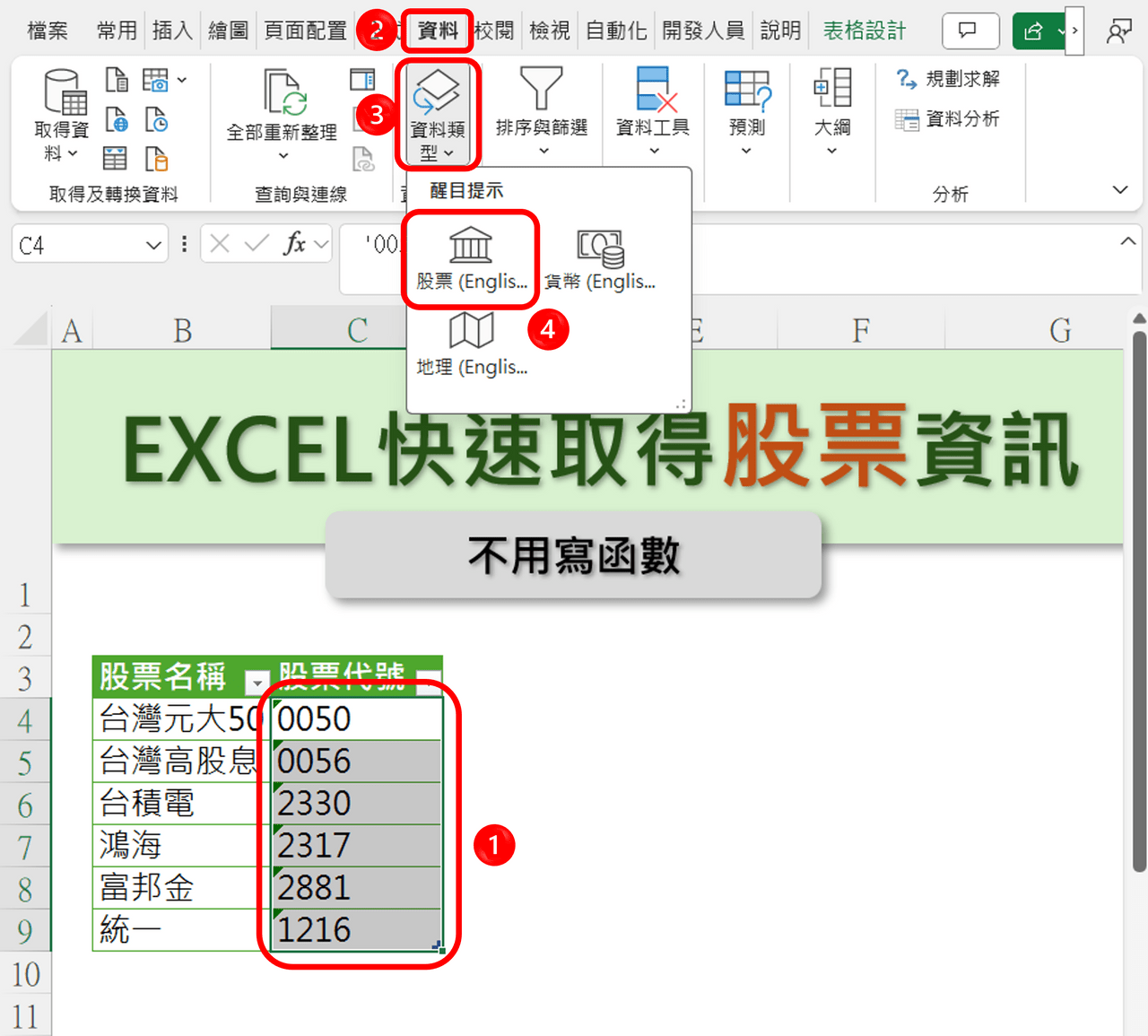
Task: Toggle the 資料類型 dropdown button
Action: pyautogui.click(x=438, y=115)
